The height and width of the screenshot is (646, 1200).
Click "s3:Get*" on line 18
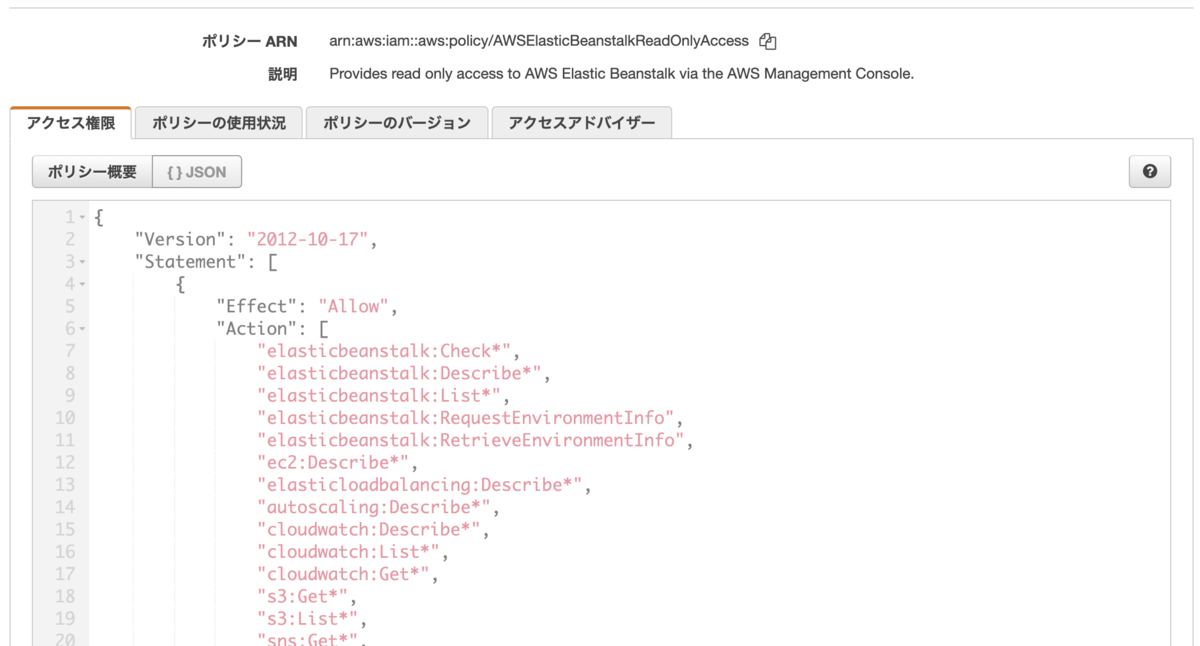click(x=303, y=596)
